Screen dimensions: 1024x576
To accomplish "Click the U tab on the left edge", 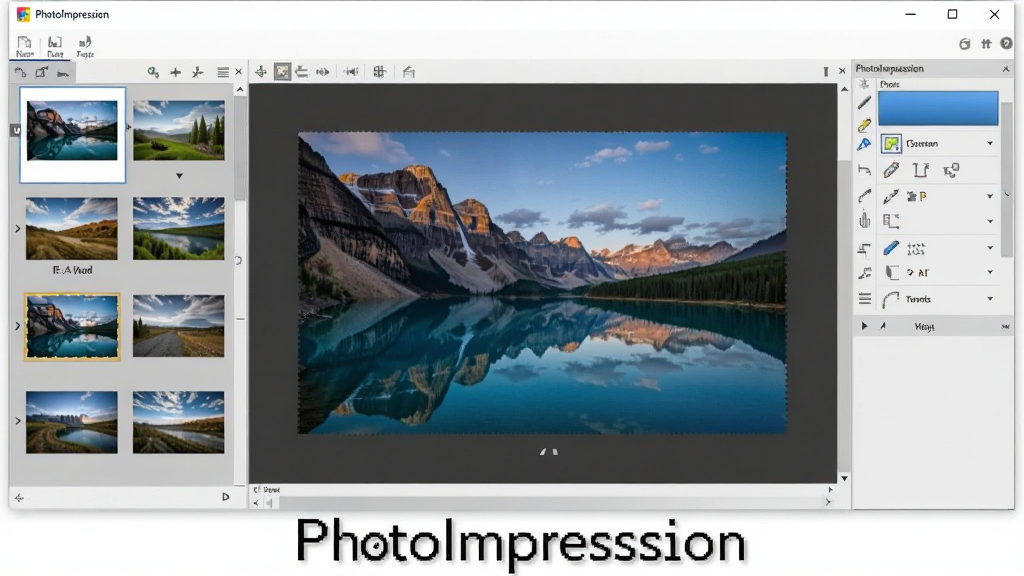I will pos(16,131).
